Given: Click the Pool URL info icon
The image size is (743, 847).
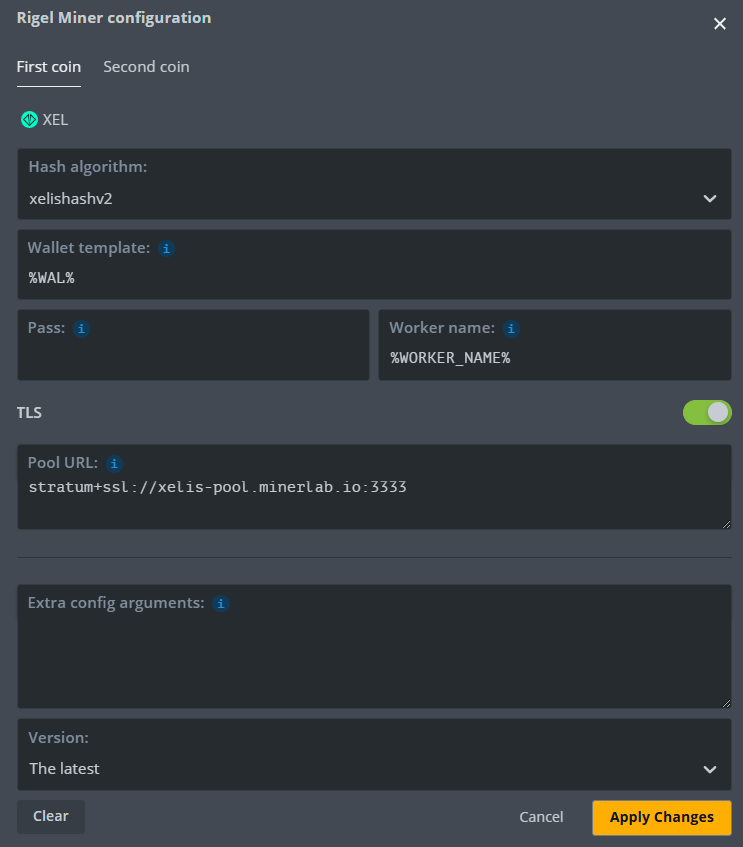Looking at the screenshot, I should (114, 463).
